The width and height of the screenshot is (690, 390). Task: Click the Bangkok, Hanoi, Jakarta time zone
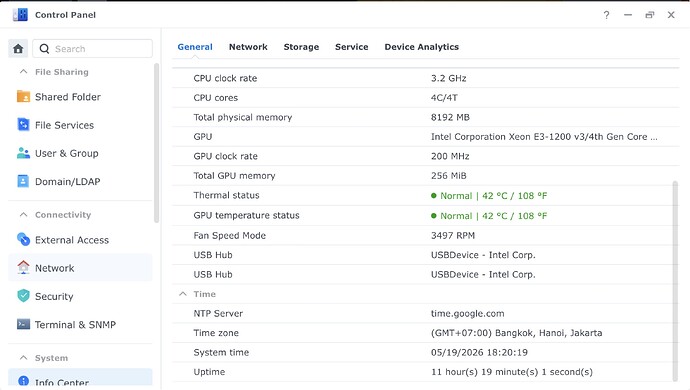516,333
